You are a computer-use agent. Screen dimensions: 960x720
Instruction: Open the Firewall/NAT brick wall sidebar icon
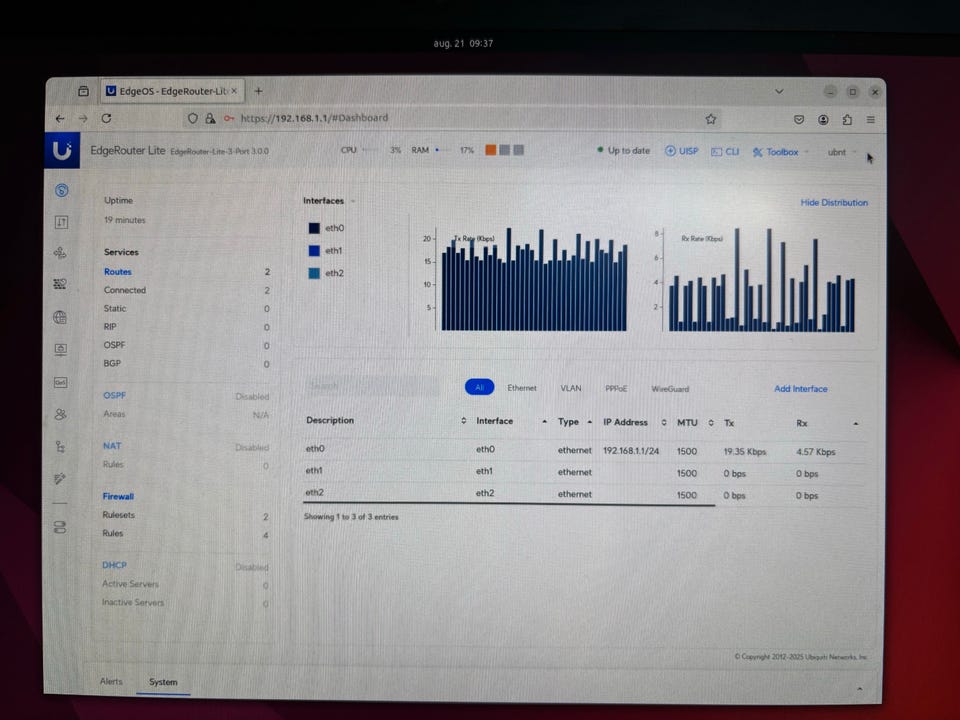(61, 284)
